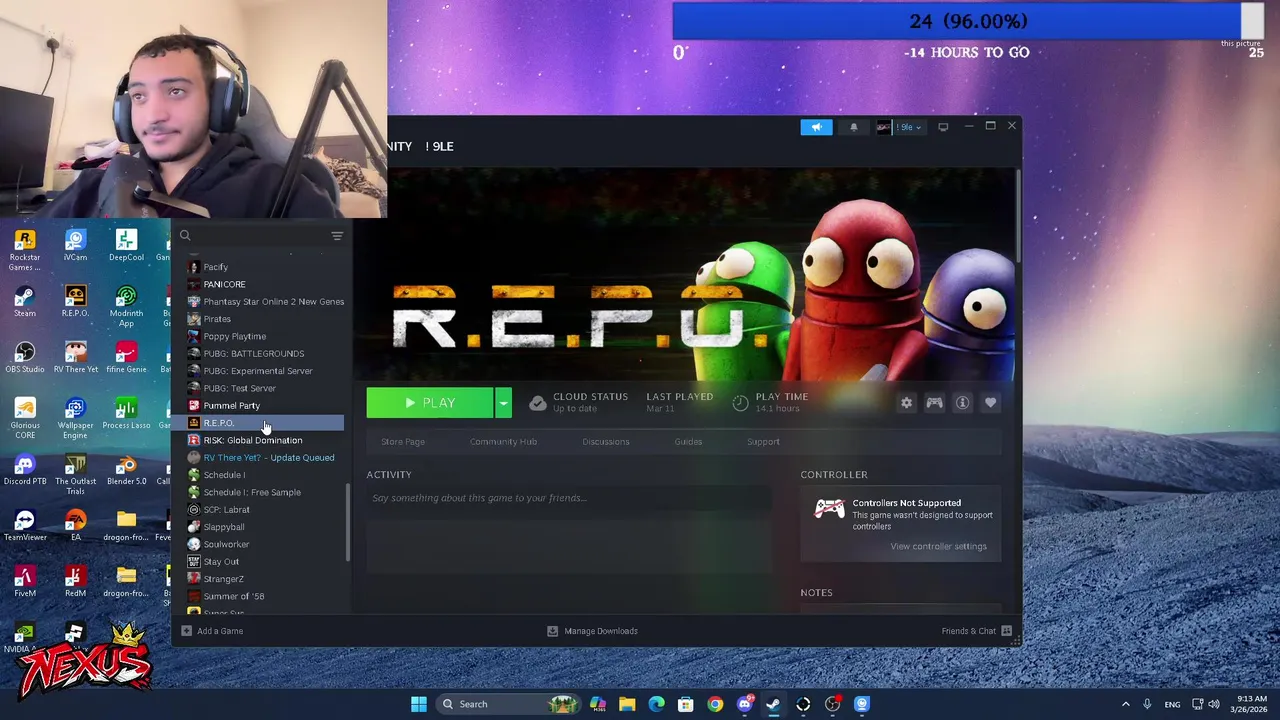Open the Support tab
This screenshot has width=1280, height=720.
[x=763, y=442]
